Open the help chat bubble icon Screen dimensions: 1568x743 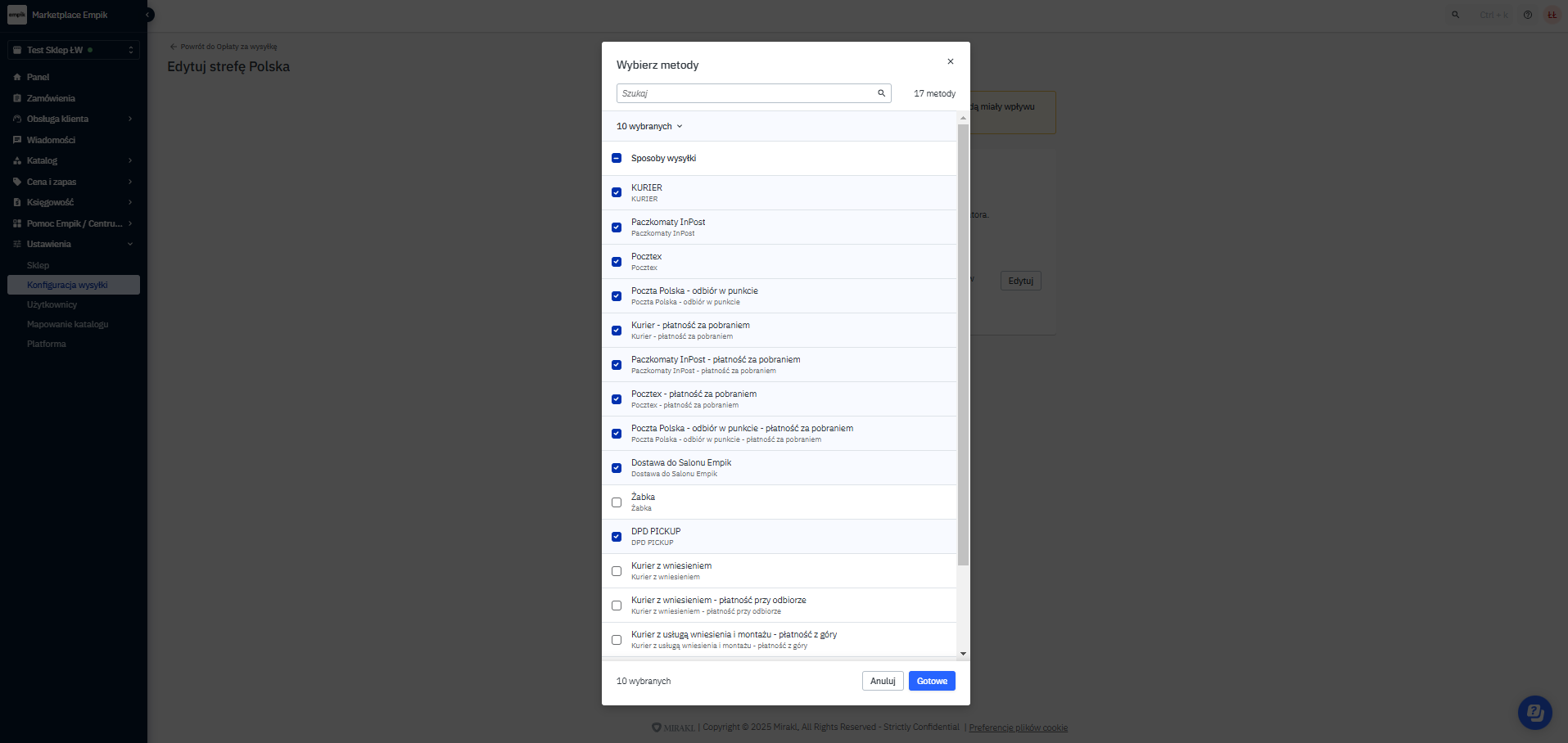click(1534, 712)
